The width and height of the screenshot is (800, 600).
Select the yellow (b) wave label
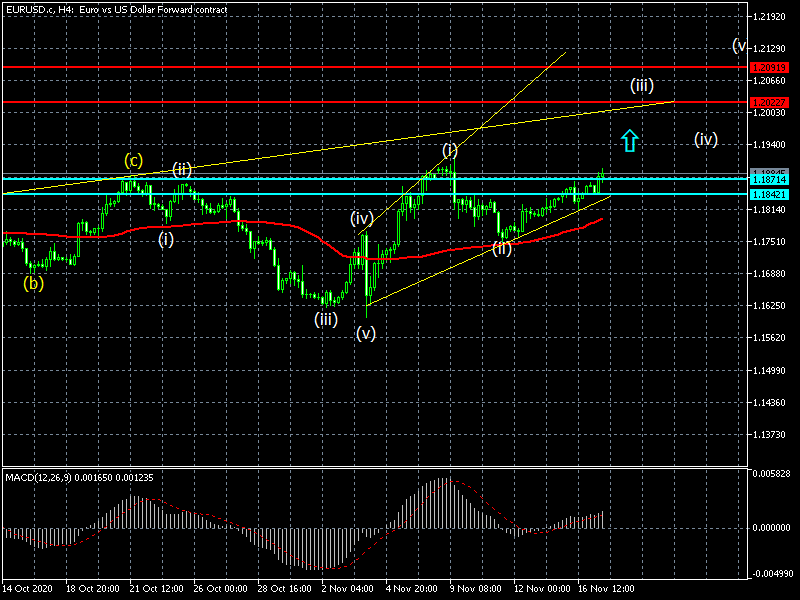click(x=34, y=283)
